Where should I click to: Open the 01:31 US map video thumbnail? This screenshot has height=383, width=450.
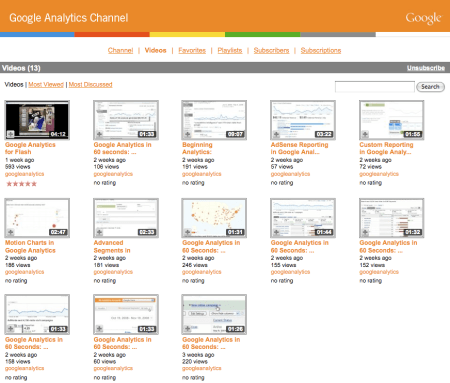[214, 218]
